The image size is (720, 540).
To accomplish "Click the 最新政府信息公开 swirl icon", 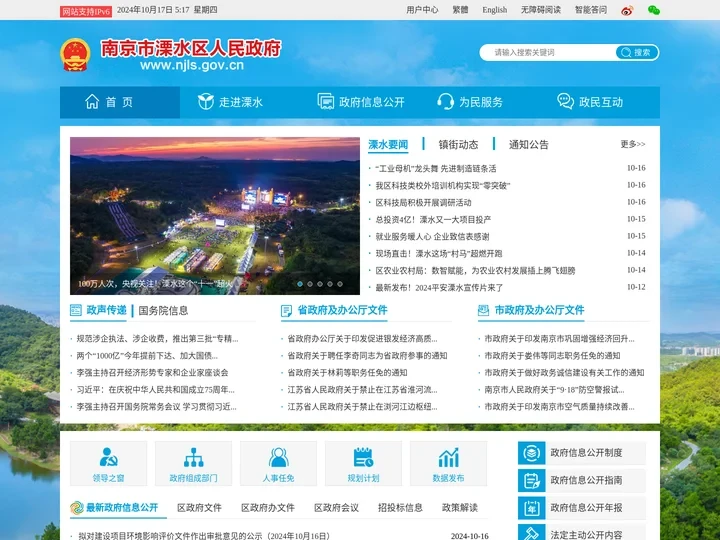I will [x=77, y=507].
